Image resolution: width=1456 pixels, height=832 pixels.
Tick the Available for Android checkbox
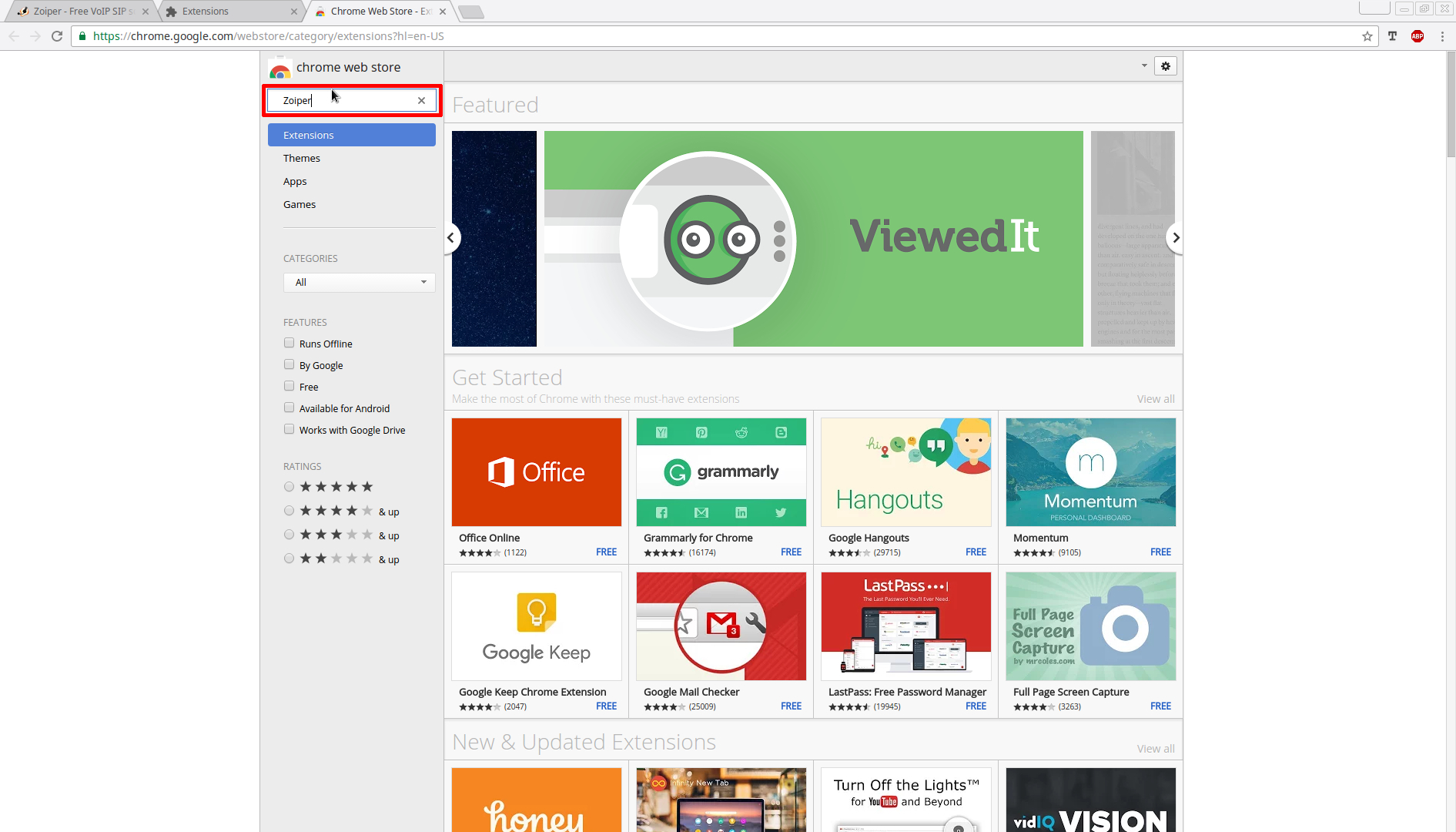290,408
